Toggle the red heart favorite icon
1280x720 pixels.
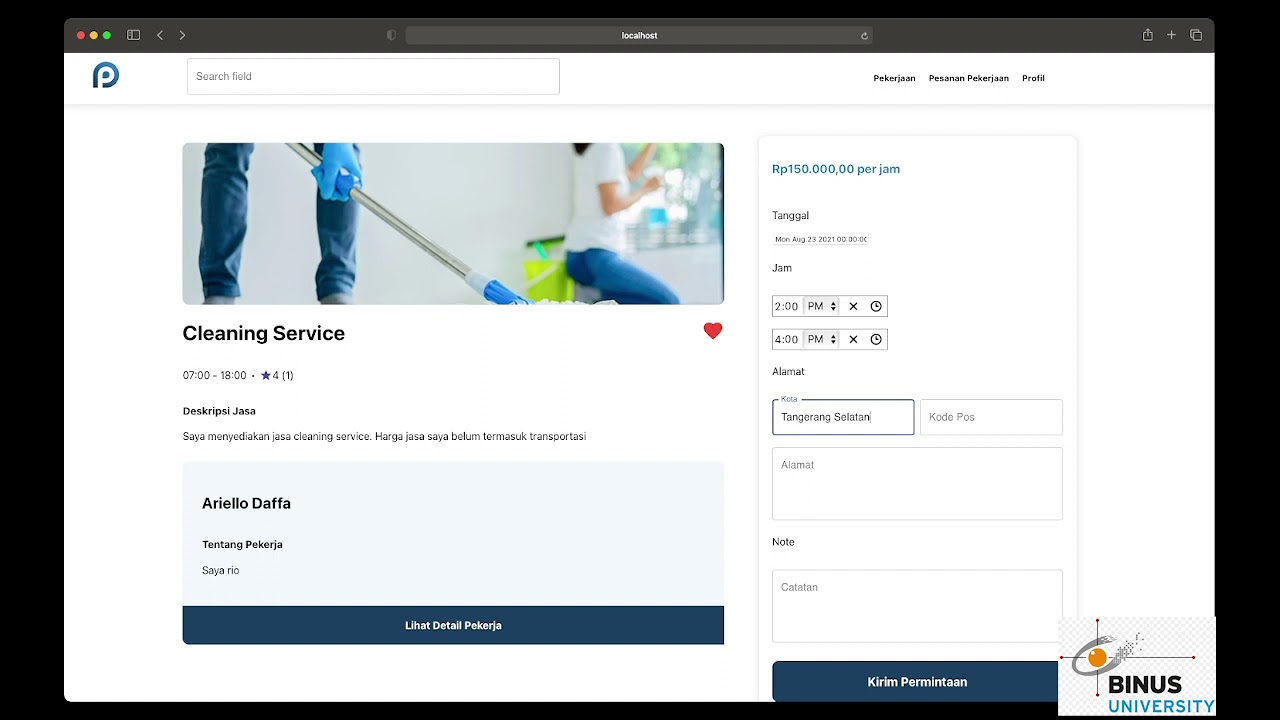point(713,331)
